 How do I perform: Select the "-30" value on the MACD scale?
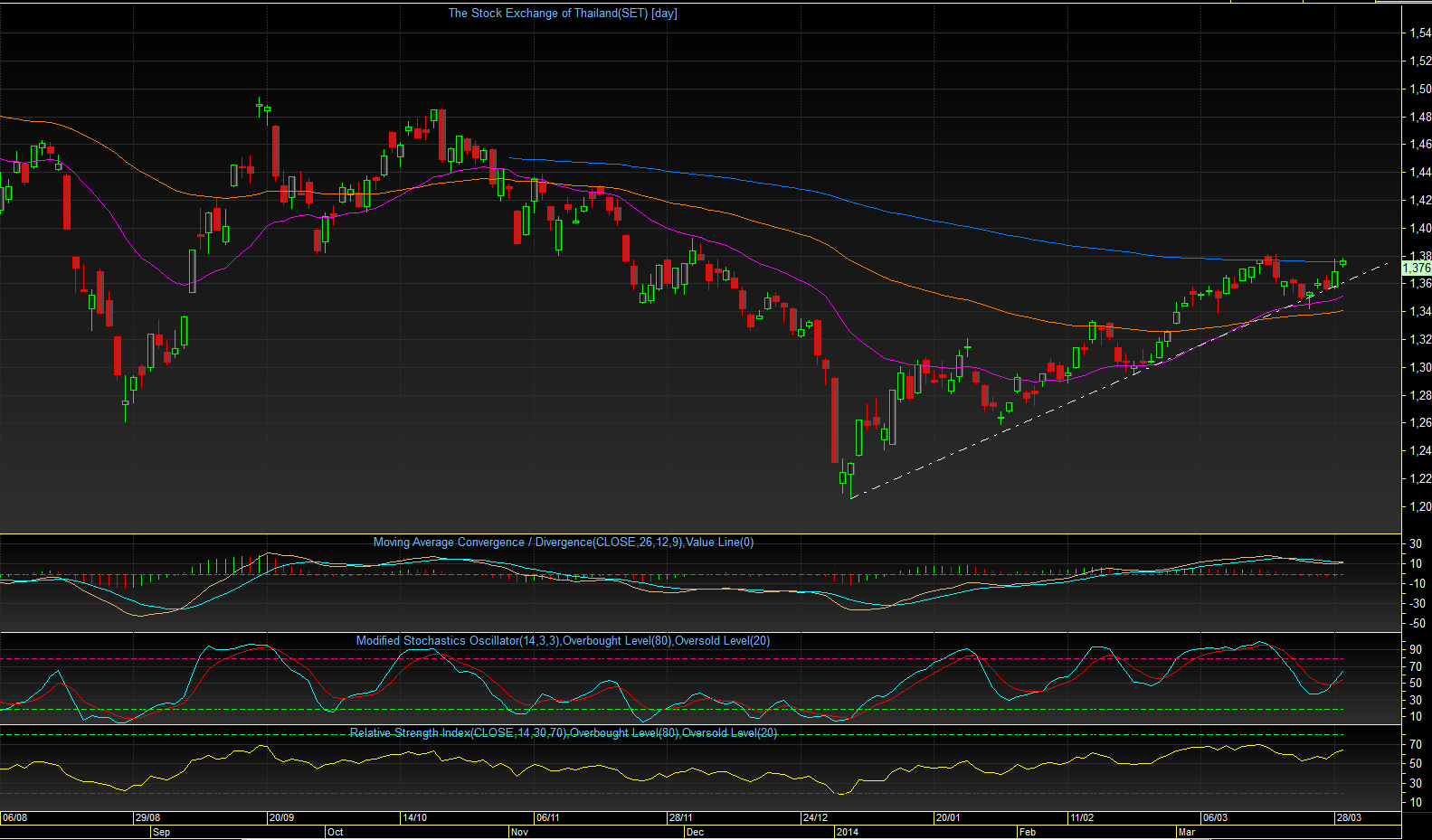coord(1416,604)
